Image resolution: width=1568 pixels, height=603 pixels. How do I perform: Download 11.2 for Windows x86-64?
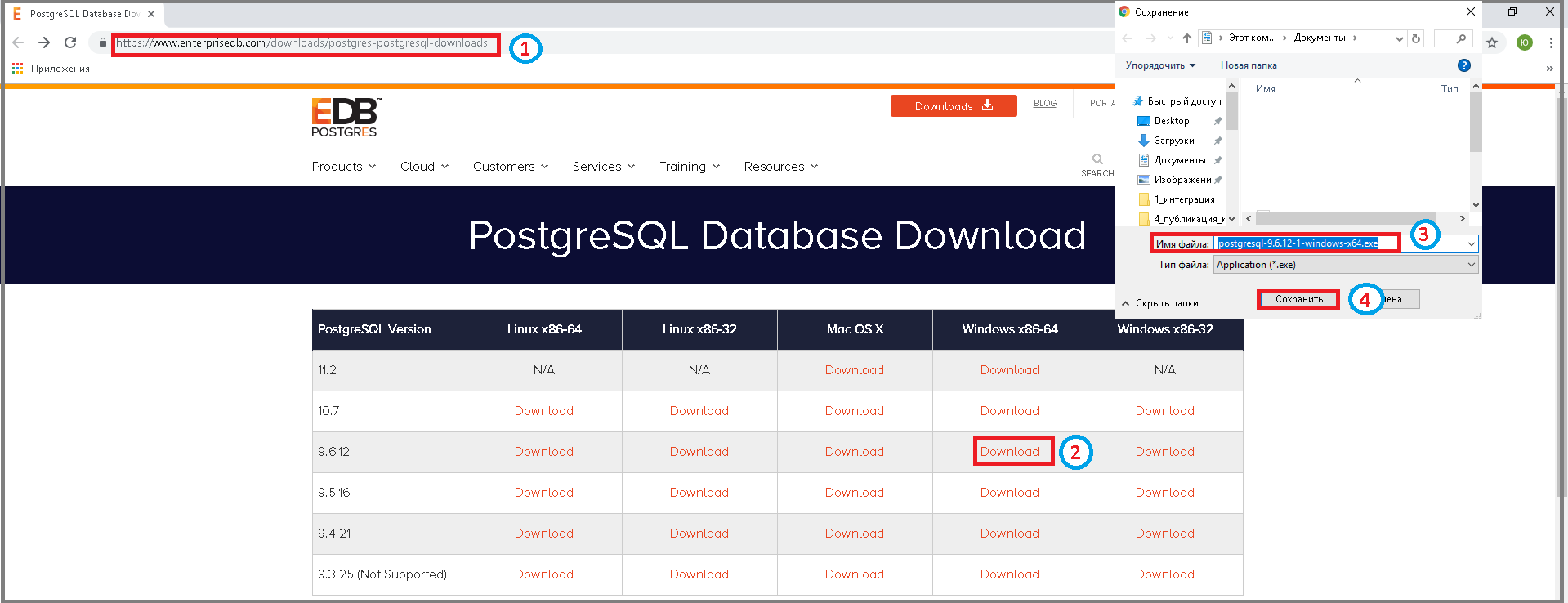pyautogui.click(x=1010, y=370)
